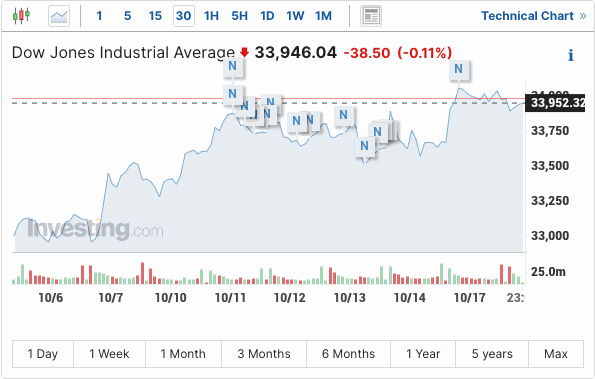Select the 15 minute interval
This screenshot has width=595, height=379.
point(155,16)
